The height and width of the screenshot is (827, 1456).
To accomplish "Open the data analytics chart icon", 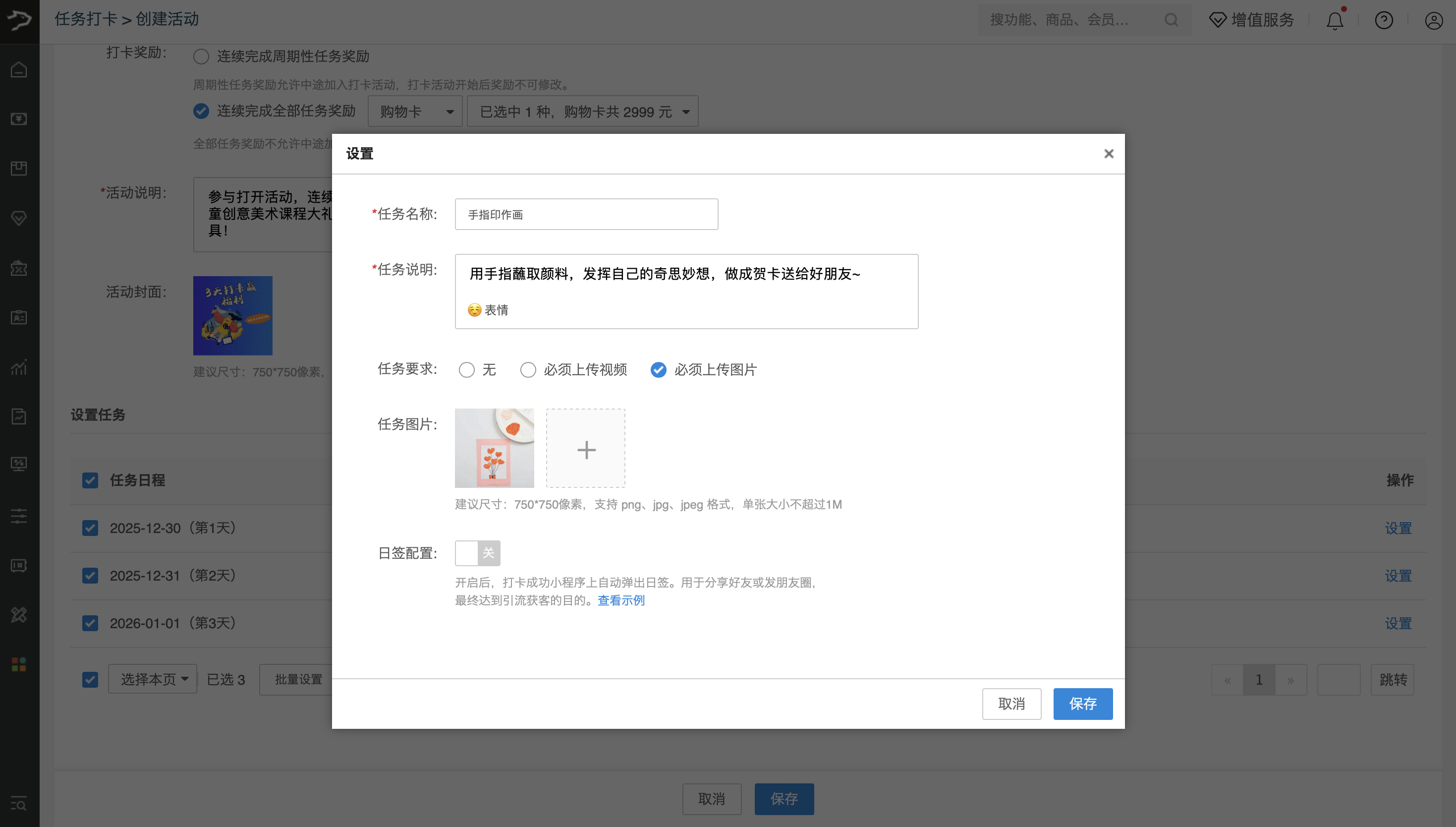I will (19, 367).
